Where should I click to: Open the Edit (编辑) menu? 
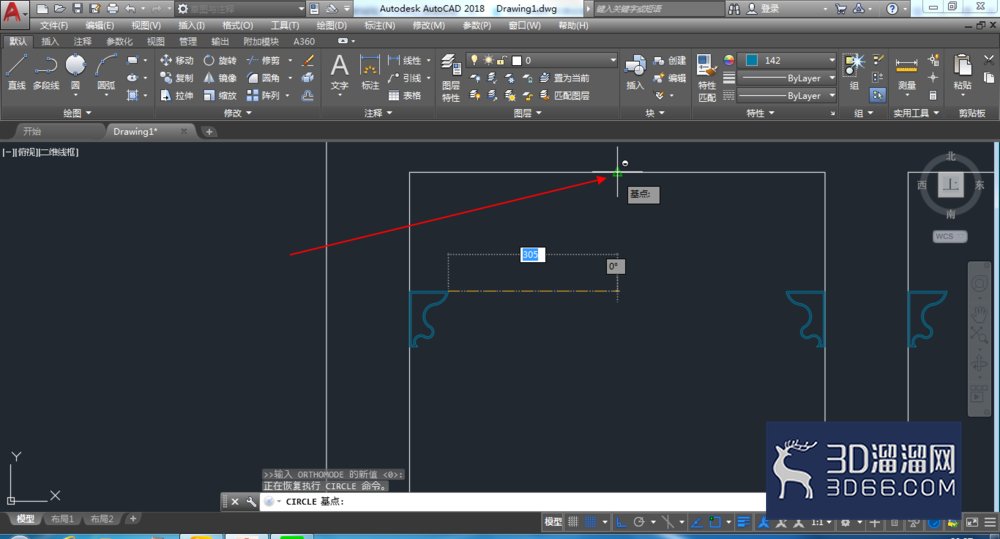pos(99,26)
